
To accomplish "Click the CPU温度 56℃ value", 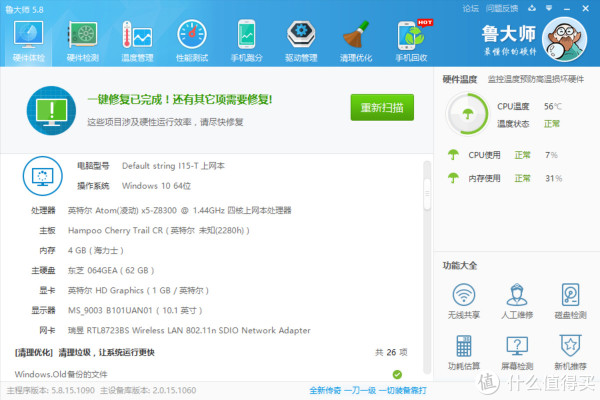I will [x=553, y=106].
